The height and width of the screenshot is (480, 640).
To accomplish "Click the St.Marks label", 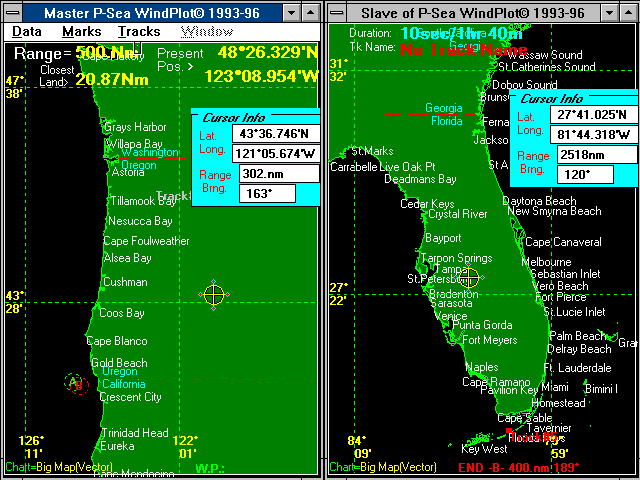I will [372, 151].
